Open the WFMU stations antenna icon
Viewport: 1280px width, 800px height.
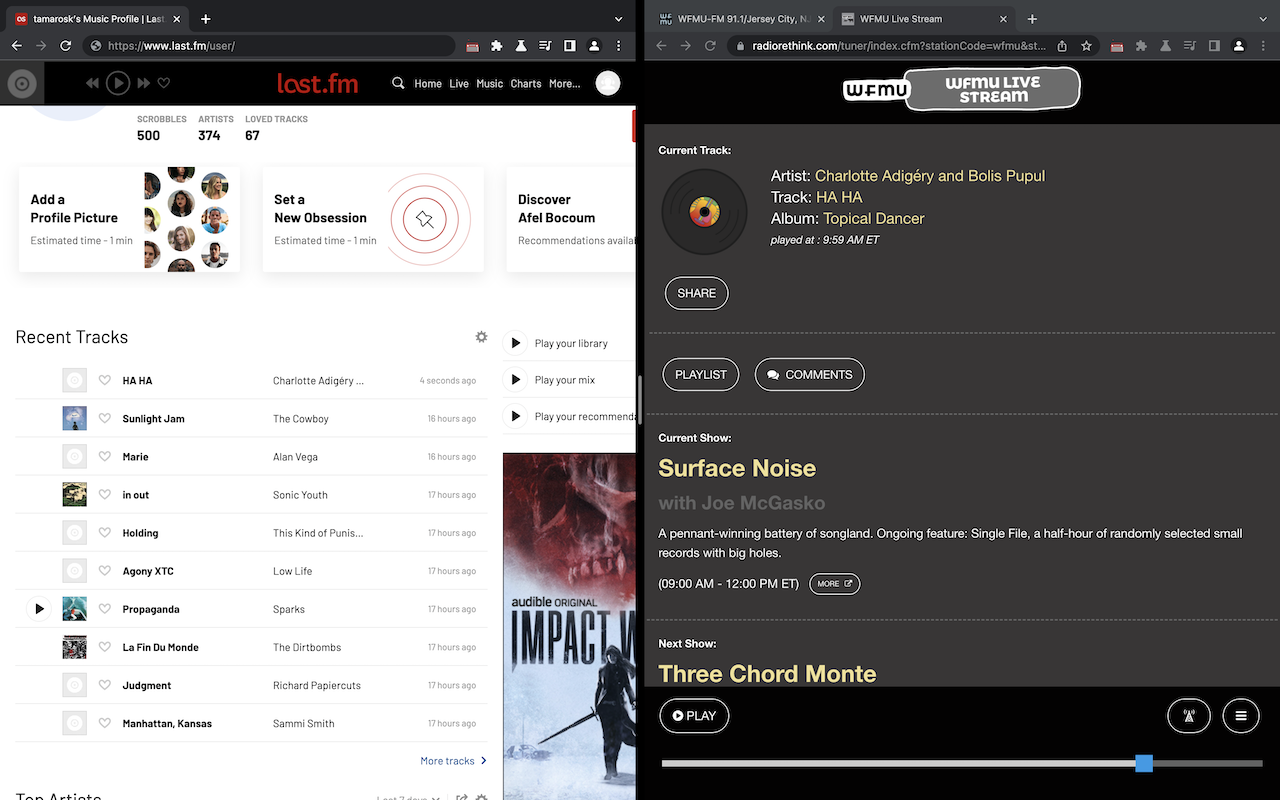click(1189, 716)
